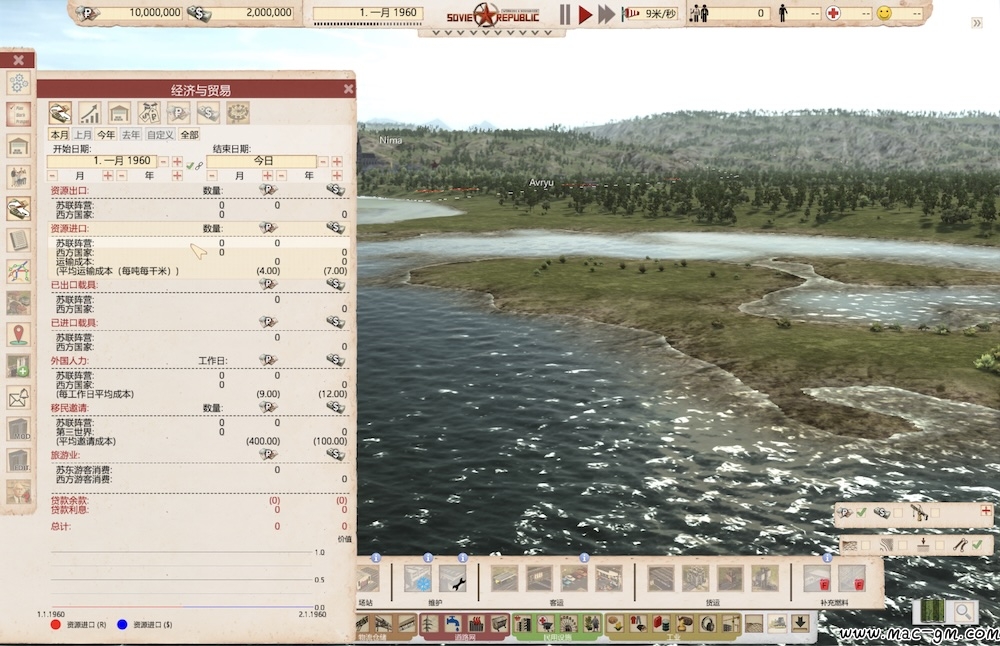Image resolution: width=1000 pixels, height=646 pixels.
Task: Open the warehouse icon in left sidebar
Action: [x=18, y=146]
